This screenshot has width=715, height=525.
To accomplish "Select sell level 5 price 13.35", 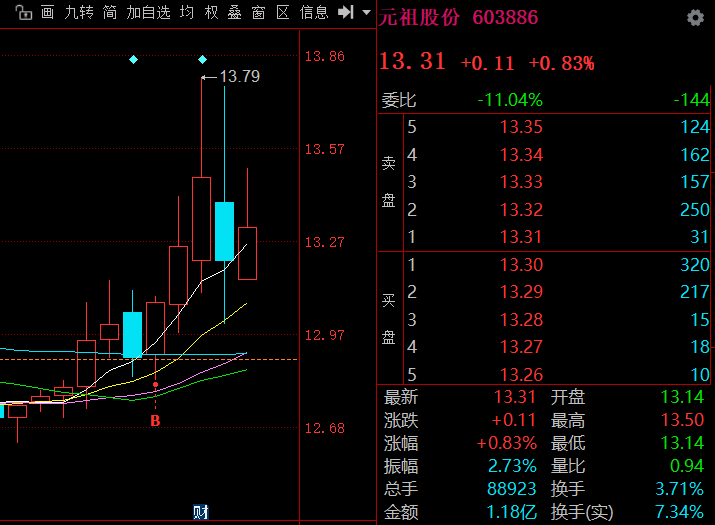I will [521, 127].
